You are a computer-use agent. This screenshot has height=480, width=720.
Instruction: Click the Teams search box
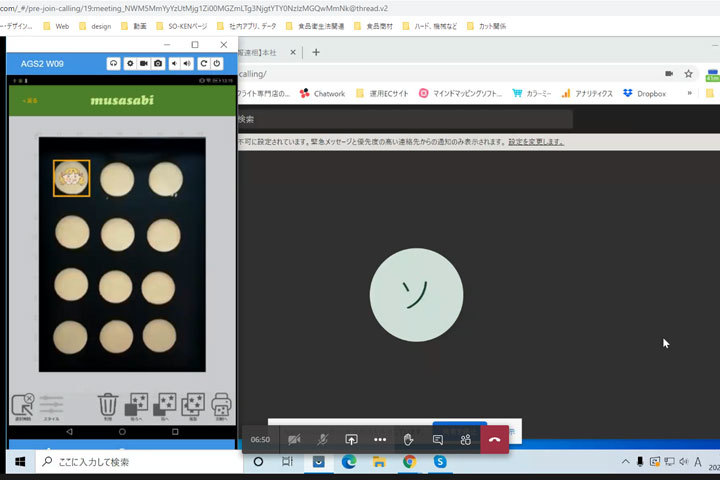[404, 119]
